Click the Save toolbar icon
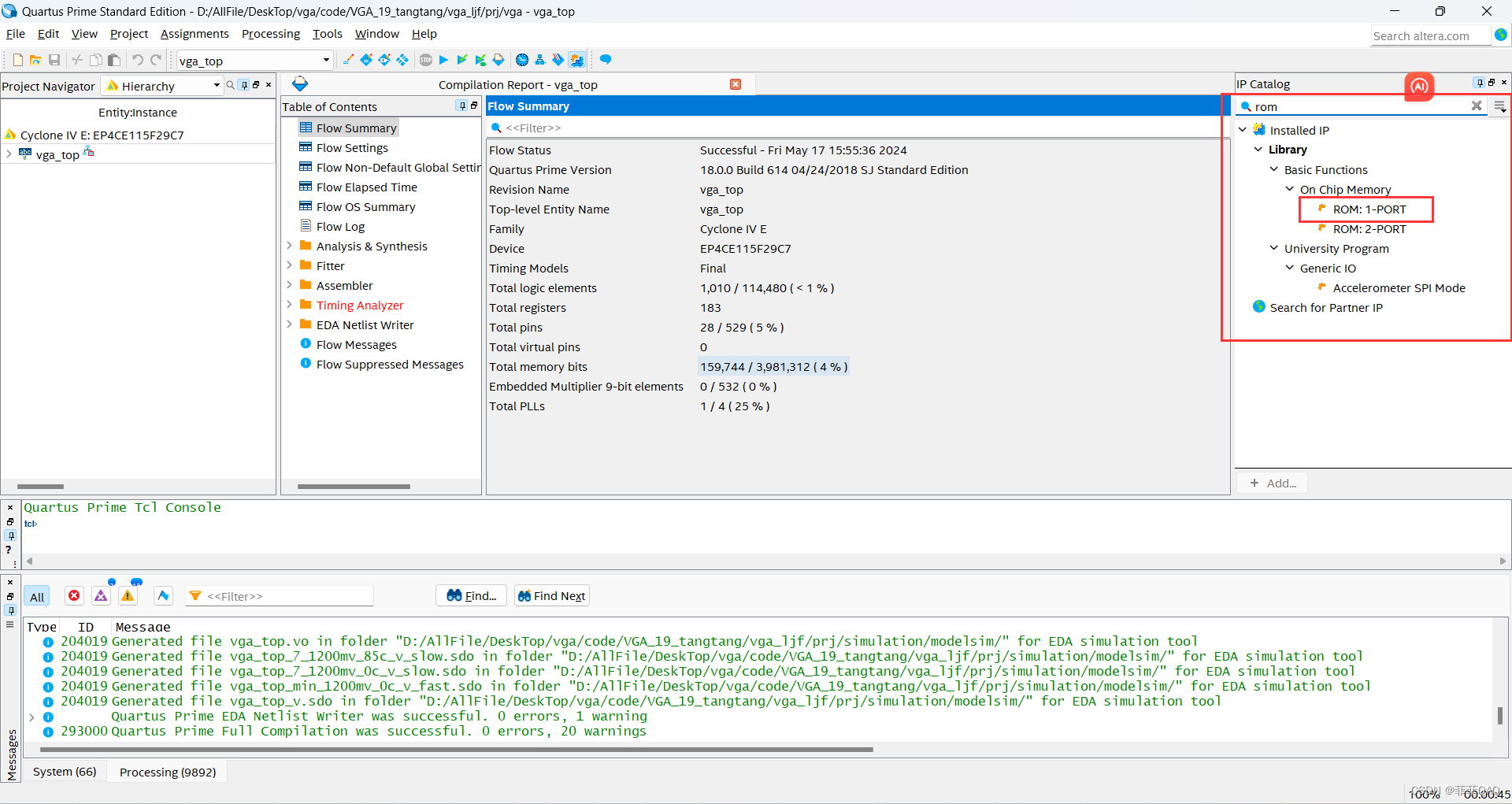The image size is (1512, 804). [54, 60]
